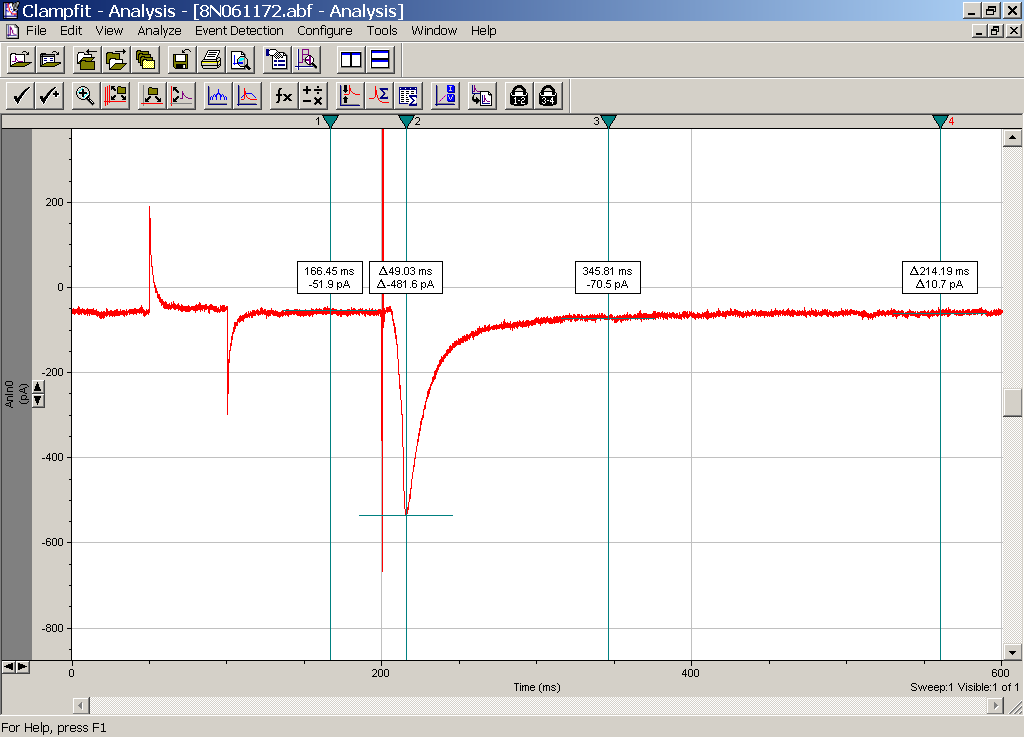The width and height of the screenshot is (1024, 737).
Task: Open the Analyze menu
Action: 159,31
